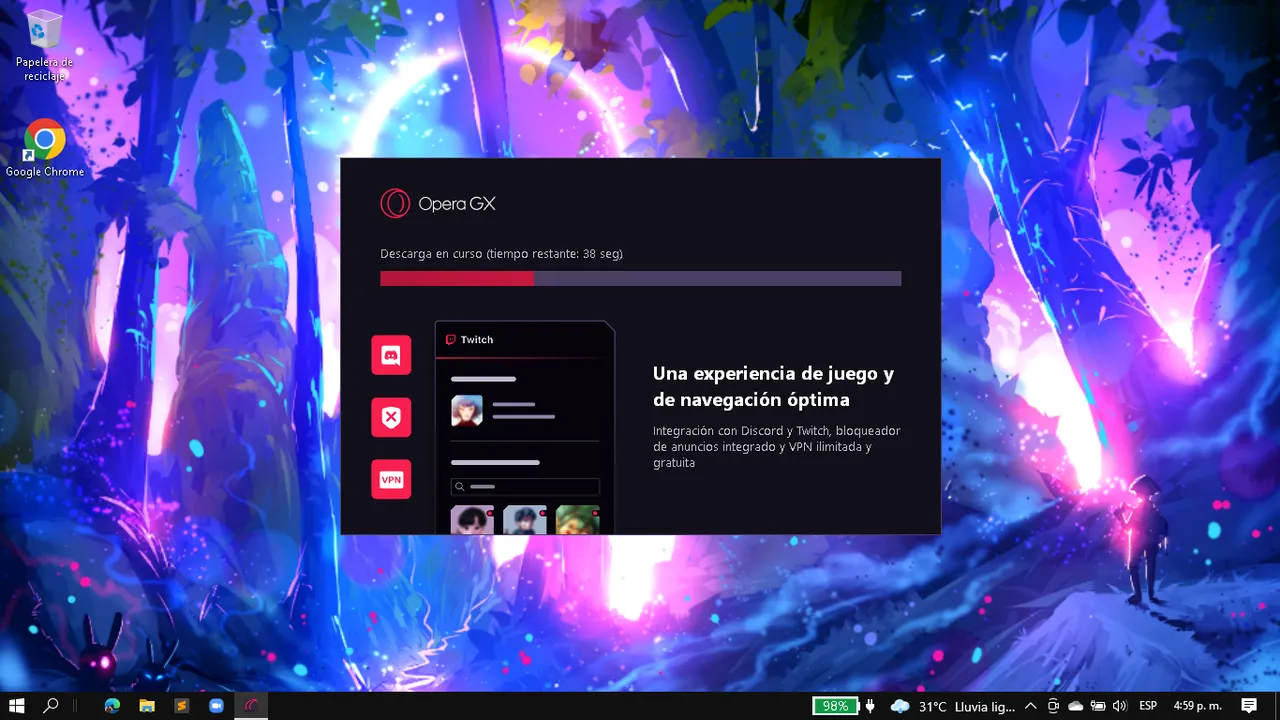Click the download progress bar
The image size is (1280, 720).
[640, 279]
